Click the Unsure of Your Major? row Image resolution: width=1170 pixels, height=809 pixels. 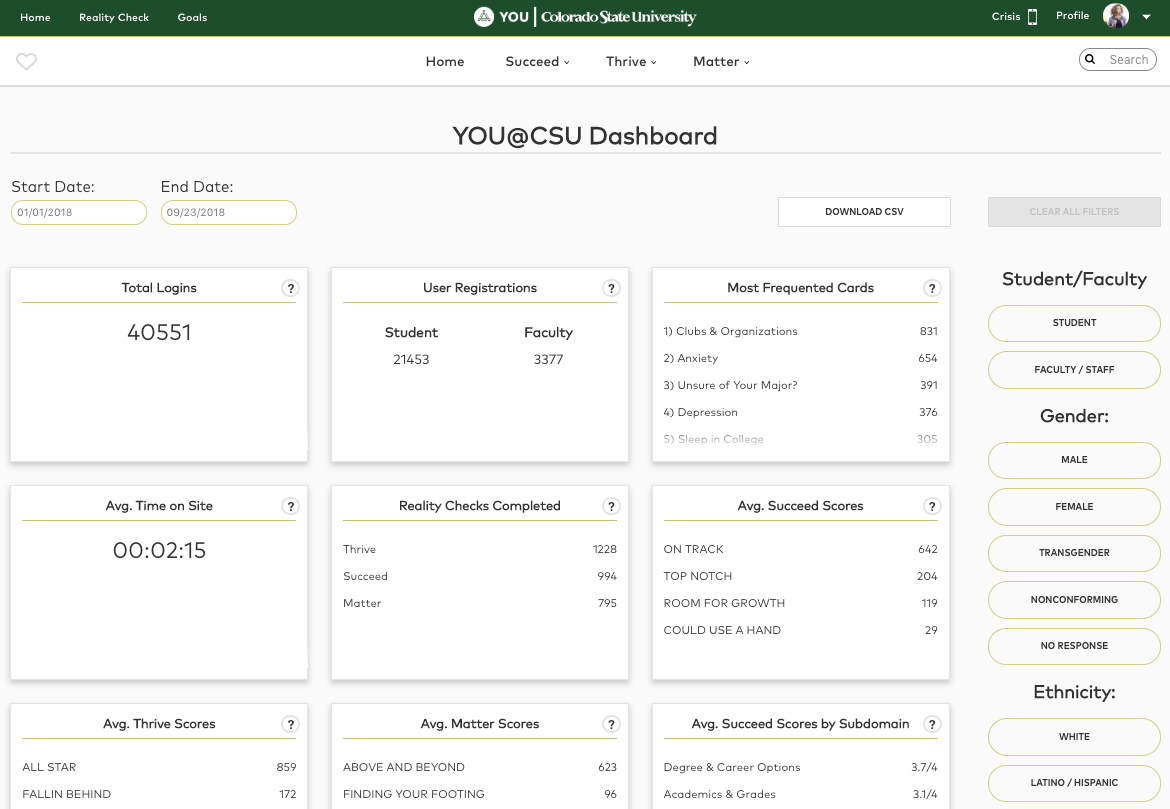pos(801,385)
